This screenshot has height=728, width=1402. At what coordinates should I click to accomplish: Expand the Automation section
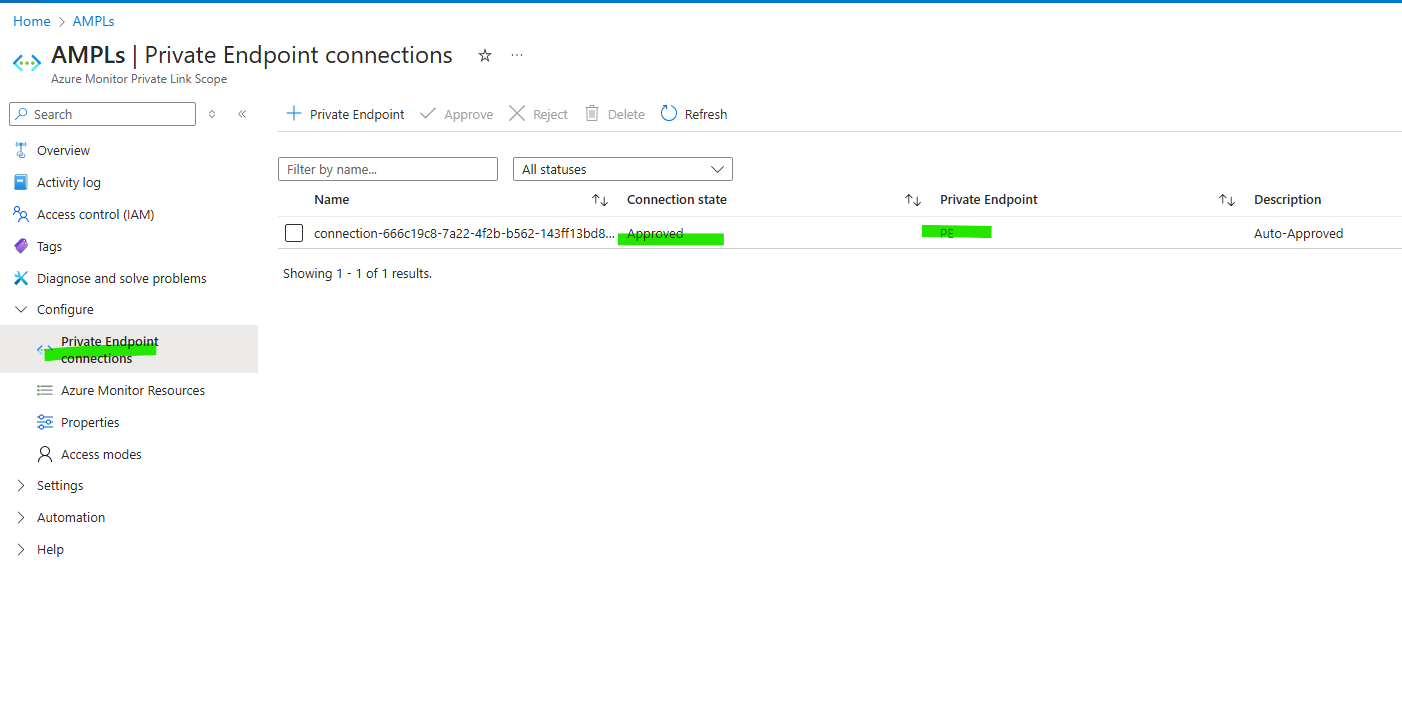(x=70, y=517)
